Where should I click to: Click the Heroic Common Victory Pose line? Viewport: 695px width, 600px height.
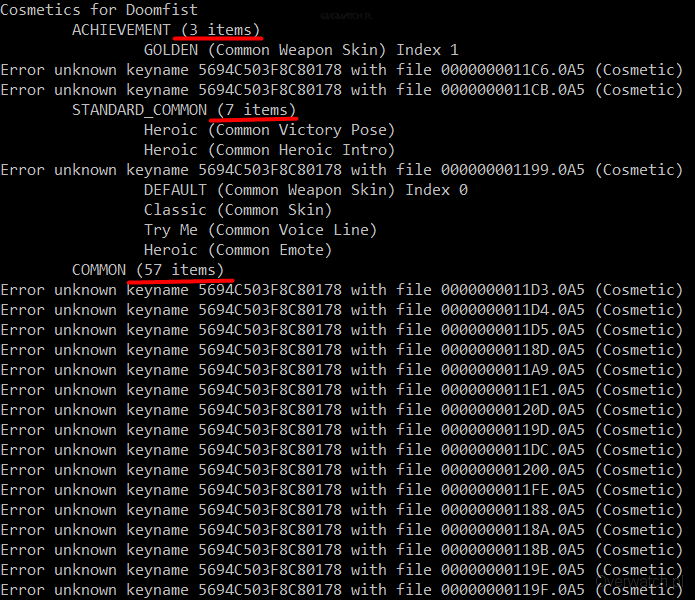tap(268, 130)
